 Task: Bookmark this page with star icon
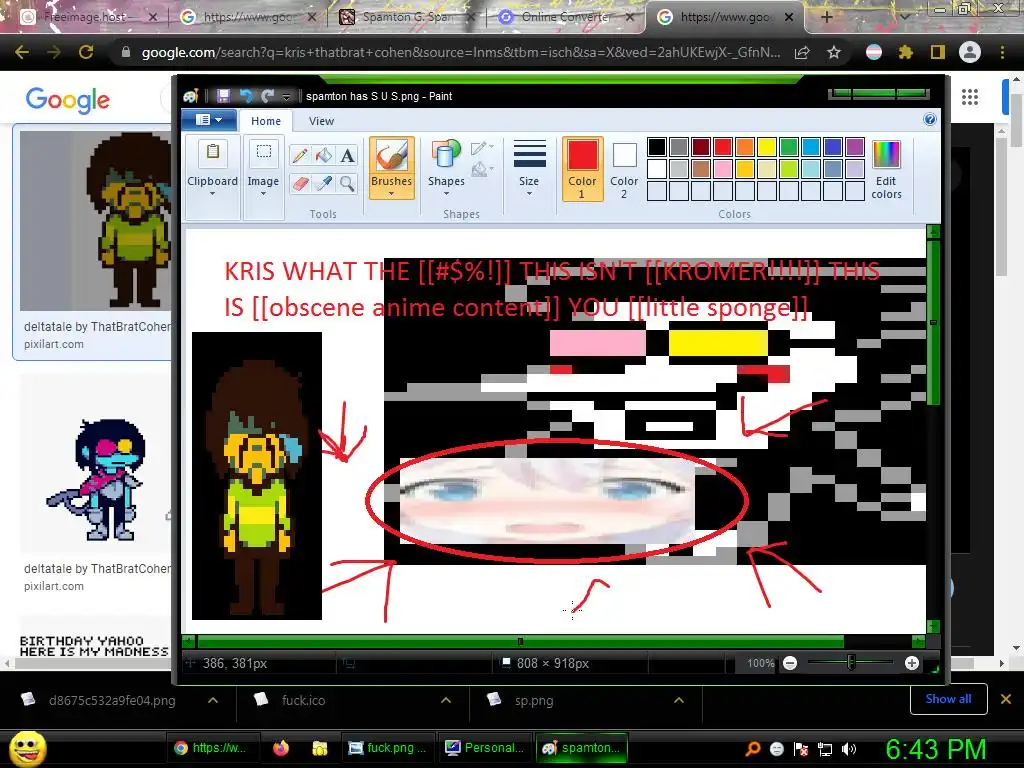(x=834, y=53)
